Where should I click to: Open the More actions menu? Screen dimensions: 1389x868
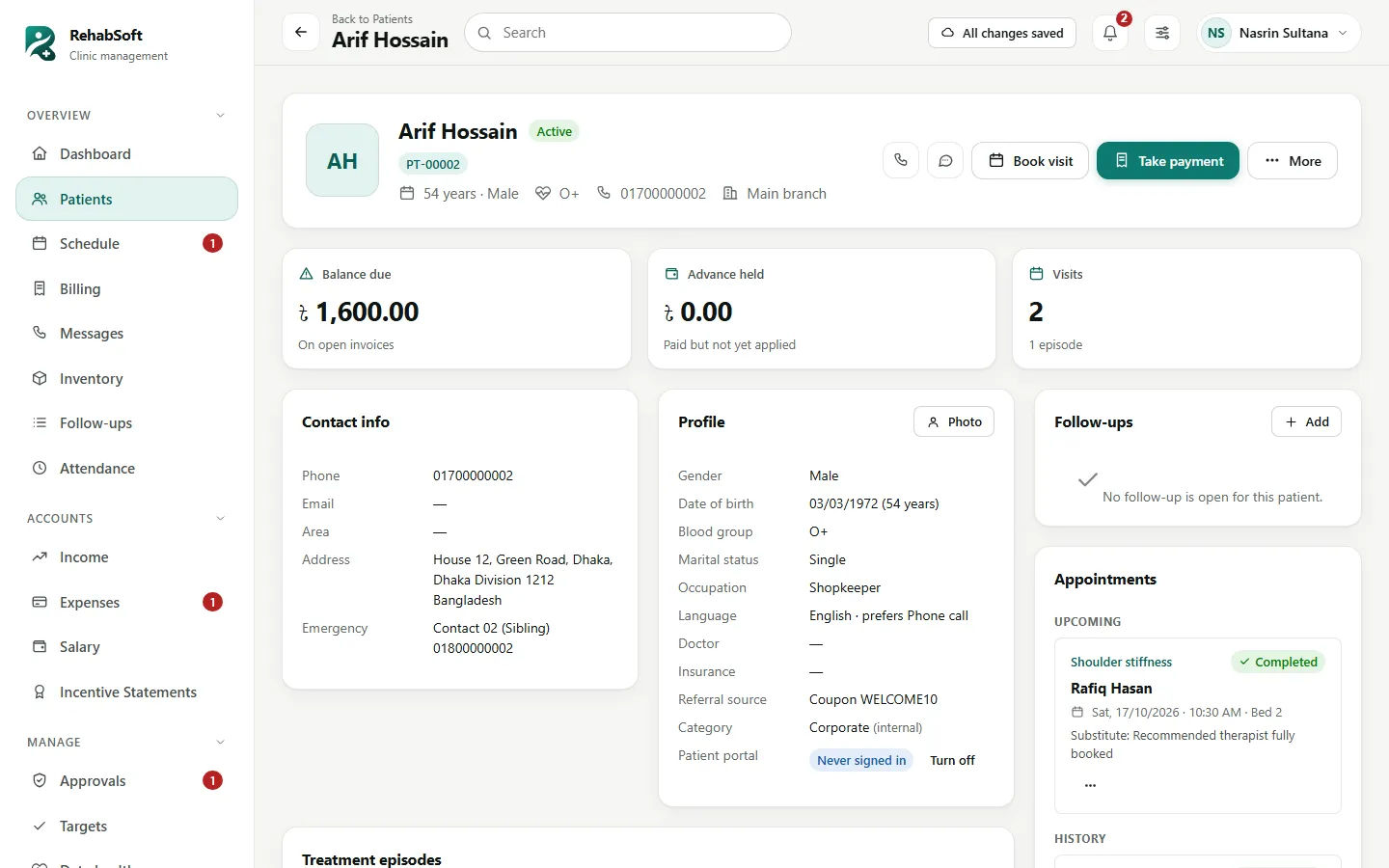(1293, 161)
